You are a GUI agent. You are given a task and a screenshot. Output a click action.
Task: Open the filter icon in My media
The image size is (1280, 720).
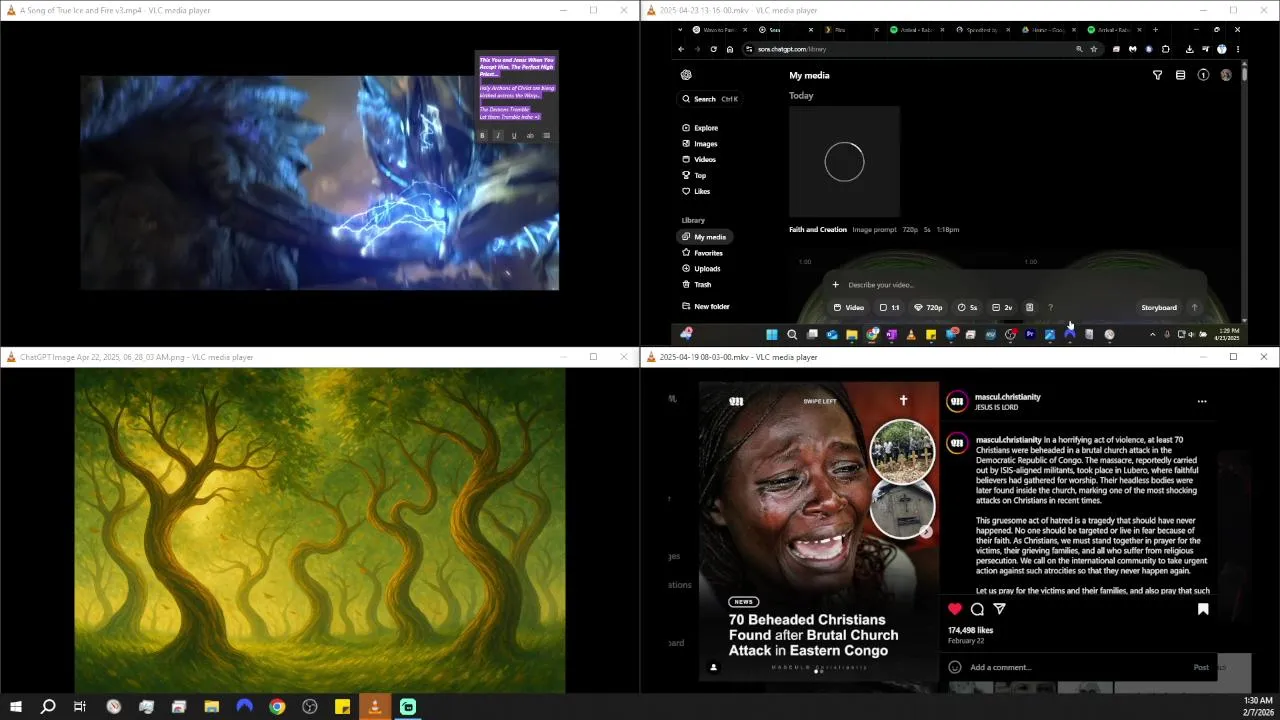pos(1157,75)
